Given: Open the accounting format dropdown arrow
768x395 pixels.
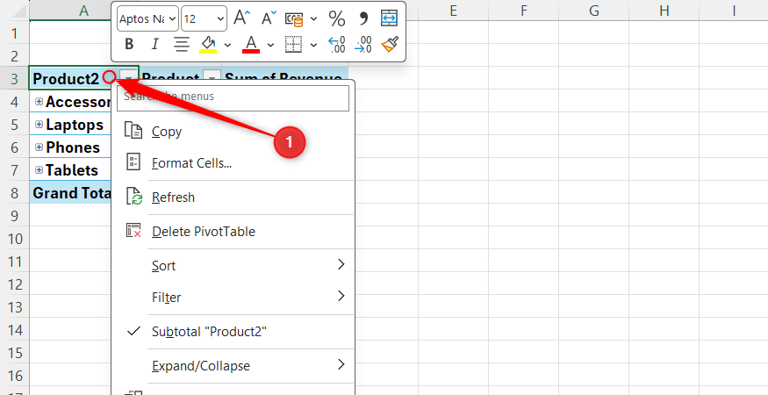Looking at the screenshot, I should click(314, 19).
